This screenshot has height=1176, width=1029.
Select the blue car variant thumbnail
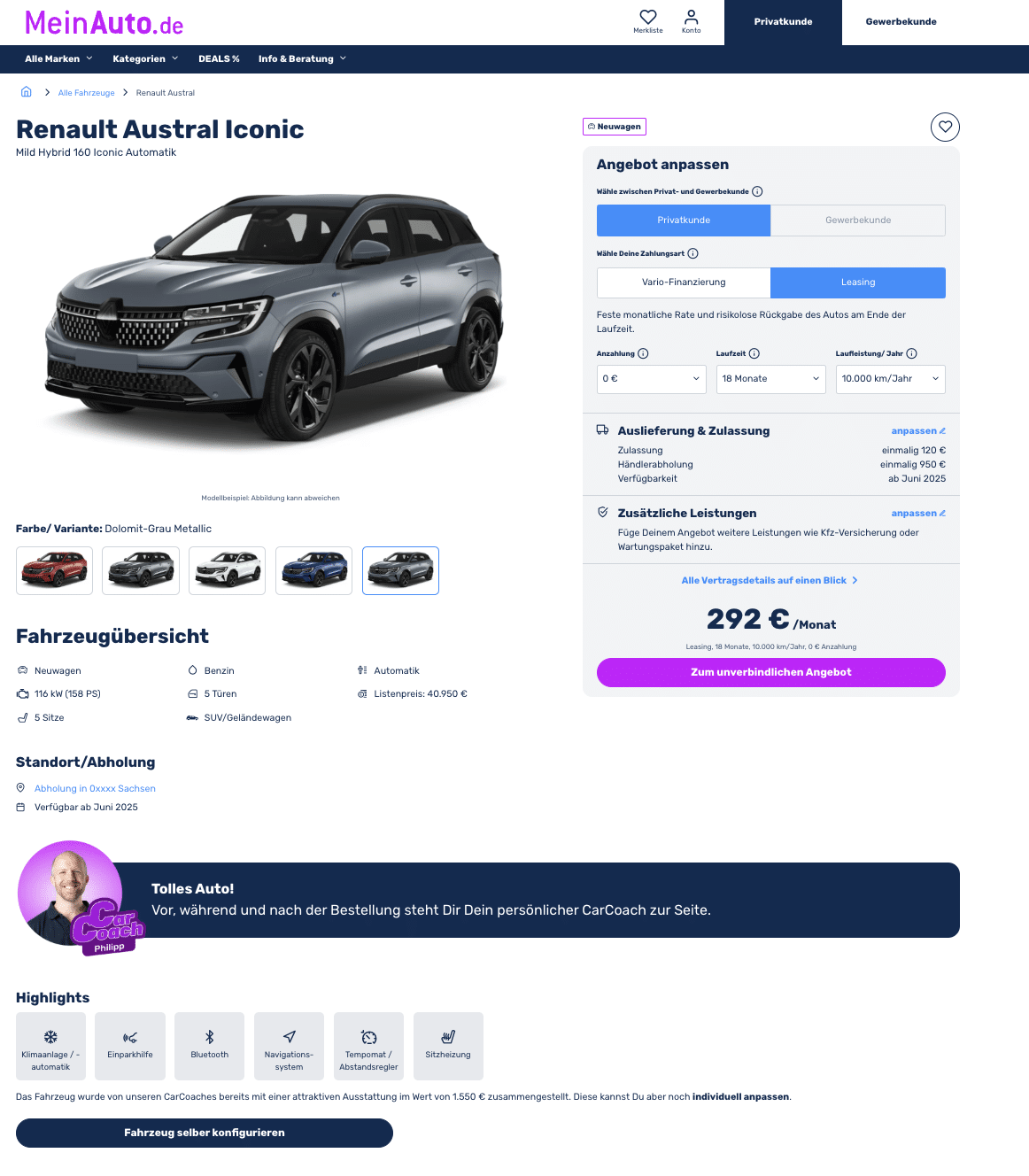[x=314, y=570]
